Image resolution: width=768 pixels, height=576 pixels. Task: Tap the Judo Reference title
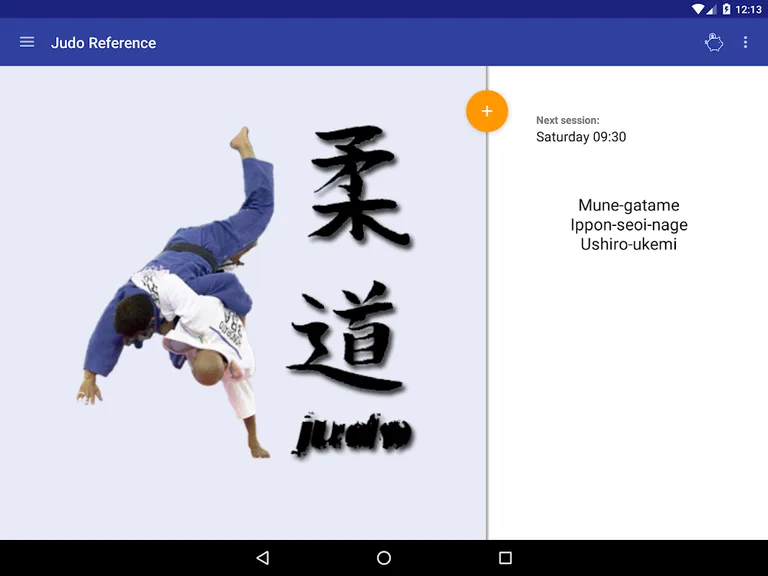click(x=103, y=43)
